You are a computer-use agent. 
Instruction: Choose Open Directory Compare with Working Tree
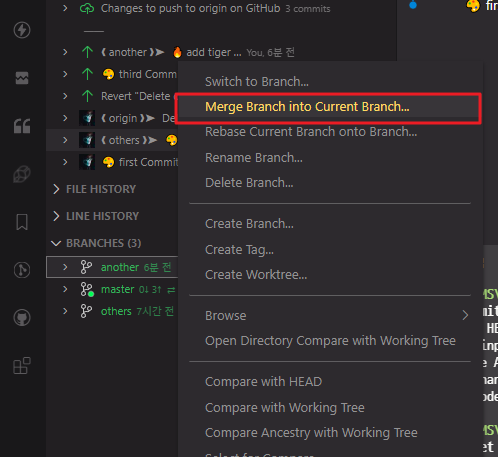(x=330, y=341)
